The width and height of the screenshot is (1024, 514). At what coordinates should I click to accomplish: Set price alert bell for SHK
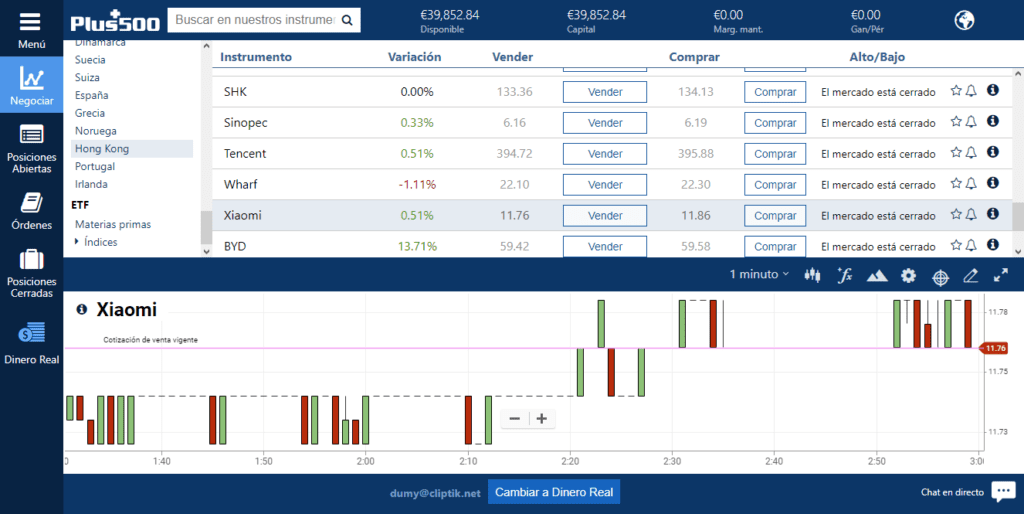971,91
